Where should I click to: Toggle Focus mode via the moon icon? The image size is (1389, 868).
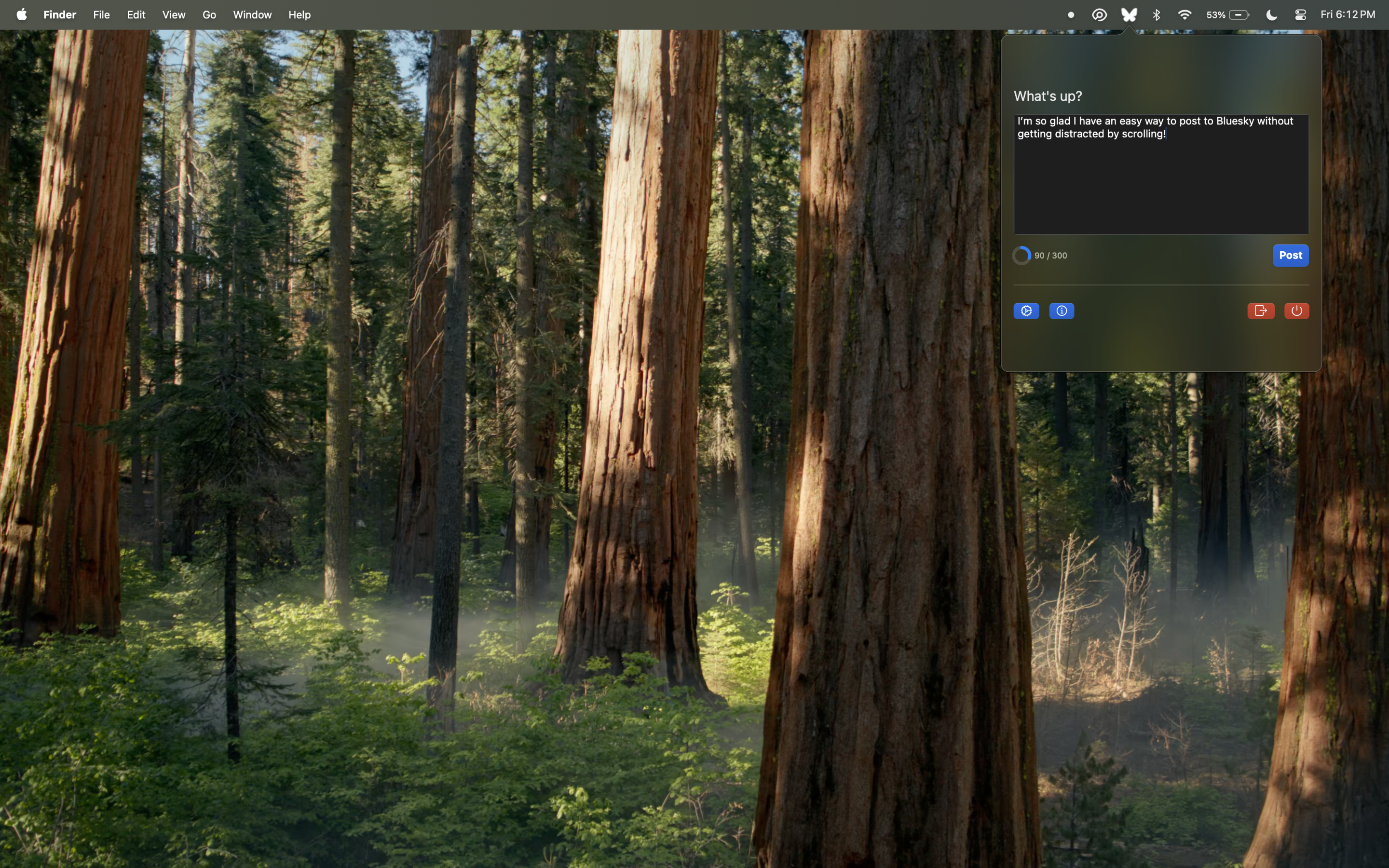tap(1271, 15)
